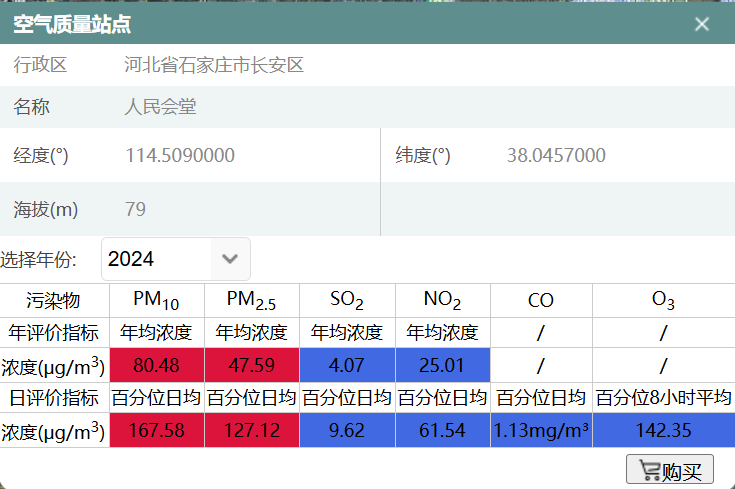Screen dimensions: 735x489
Task: Click the 纬度 value 38.0457000
Action: coord(556,156)
